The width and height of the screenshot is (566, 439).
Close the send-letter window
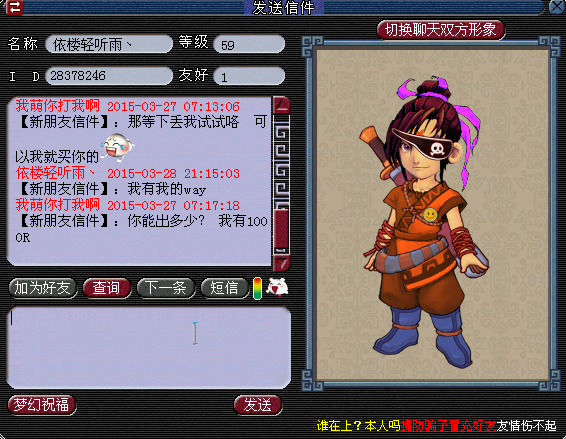557,7
